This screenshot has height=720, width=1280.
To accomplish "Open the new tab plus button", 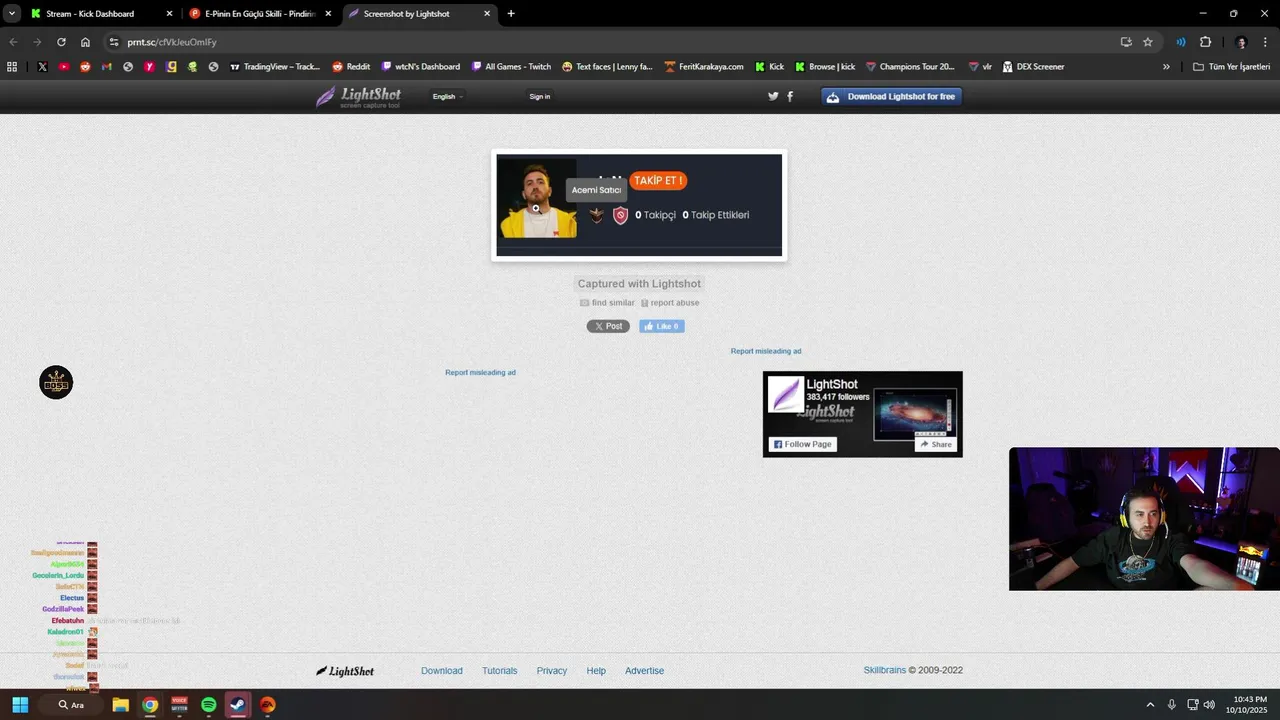I will (511, 14).
